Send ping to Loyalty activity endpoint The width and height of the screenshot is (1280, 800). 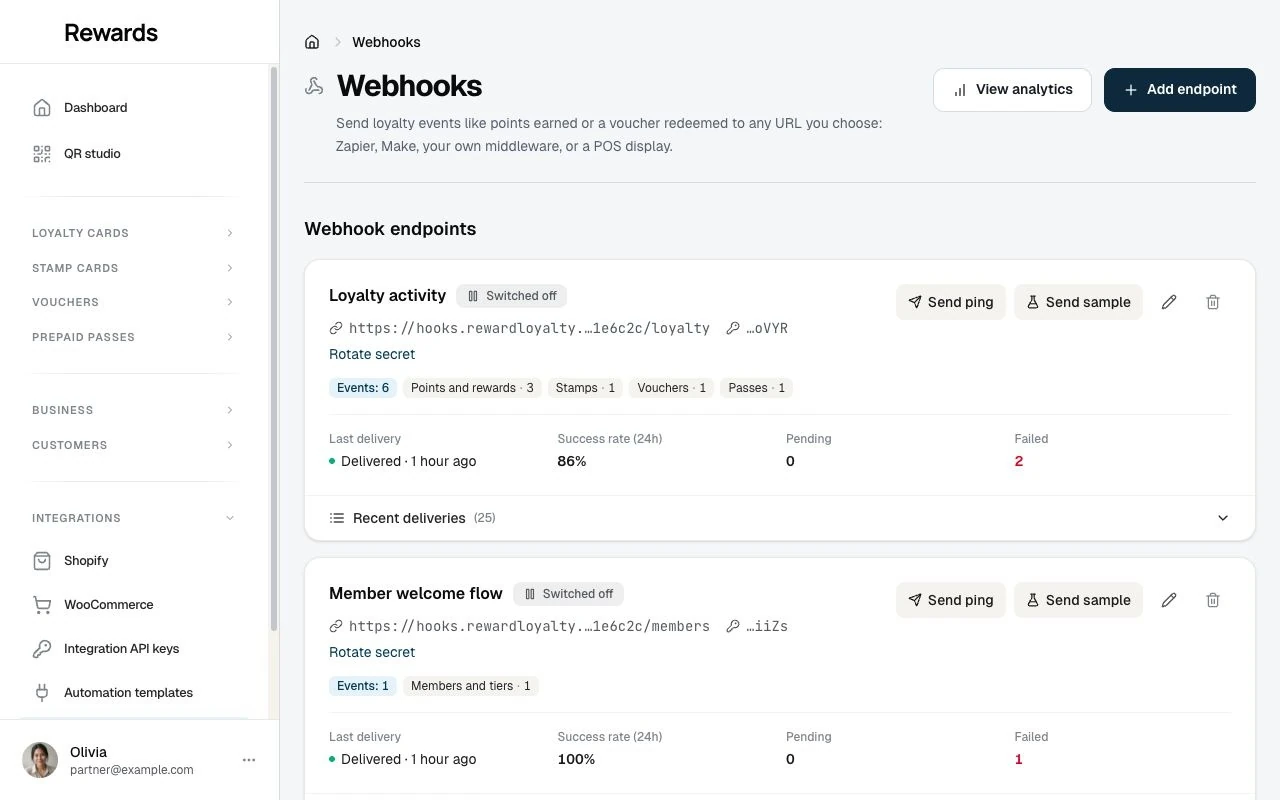point(950,302)
